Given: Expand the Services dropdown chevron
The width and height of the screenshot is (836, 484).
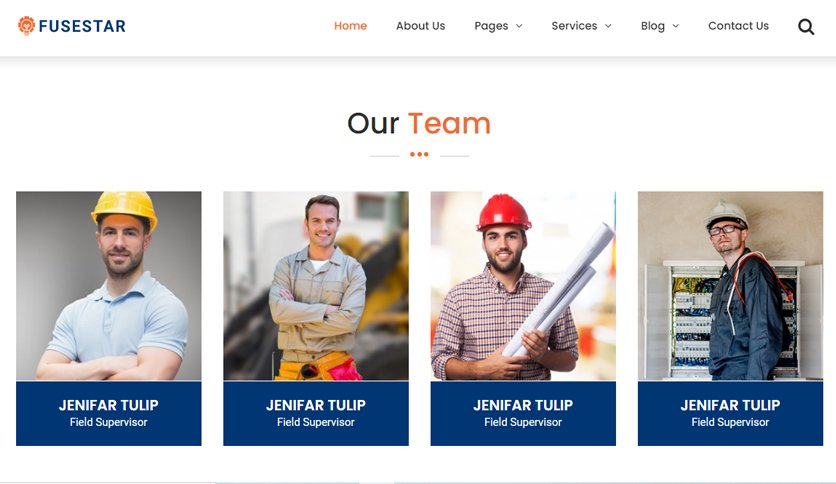Looking at the screenshot, I should point(608,26).
